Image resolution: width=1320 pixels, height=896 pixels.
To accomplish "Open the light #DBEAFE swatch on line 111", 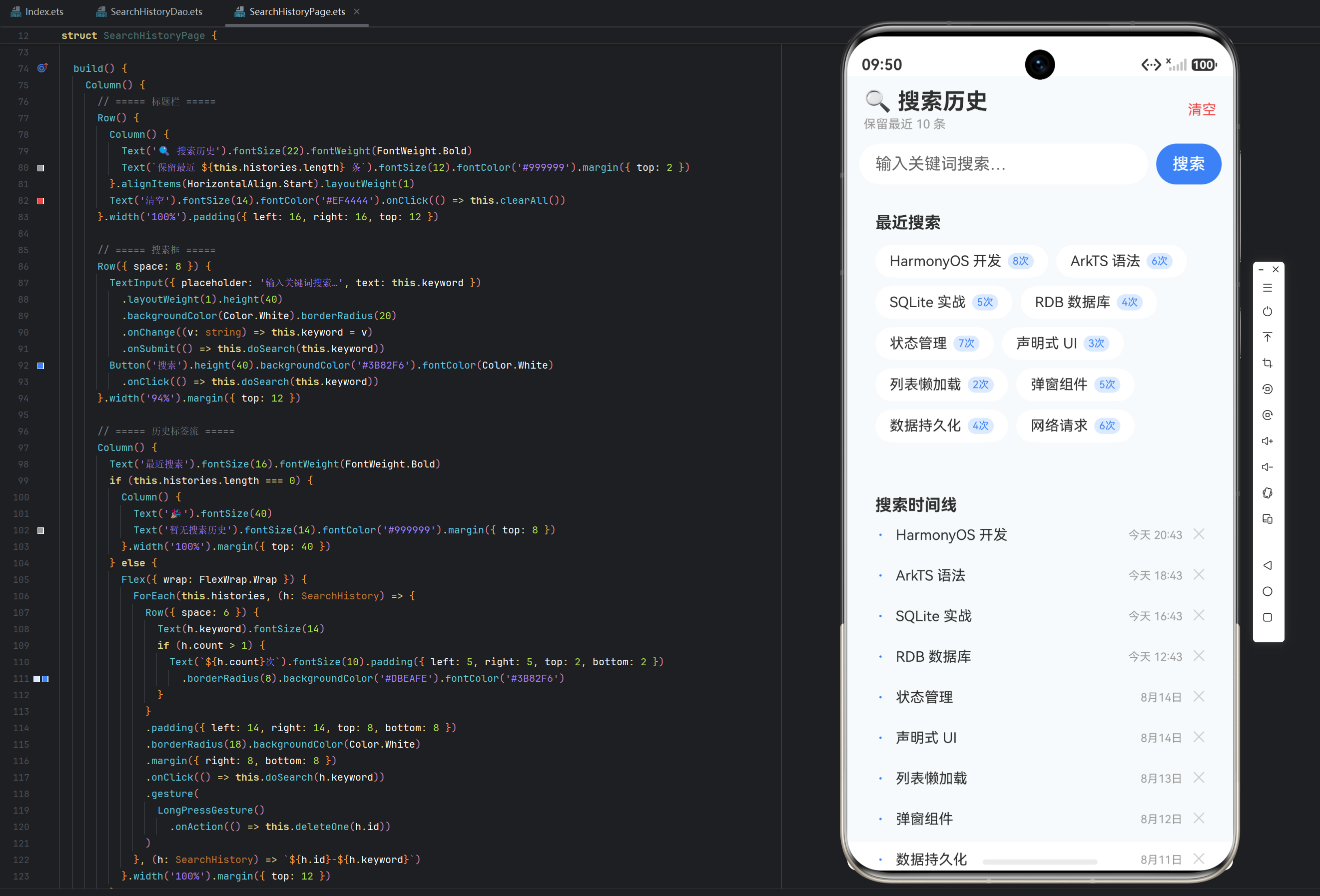I will tap(37, 679).
